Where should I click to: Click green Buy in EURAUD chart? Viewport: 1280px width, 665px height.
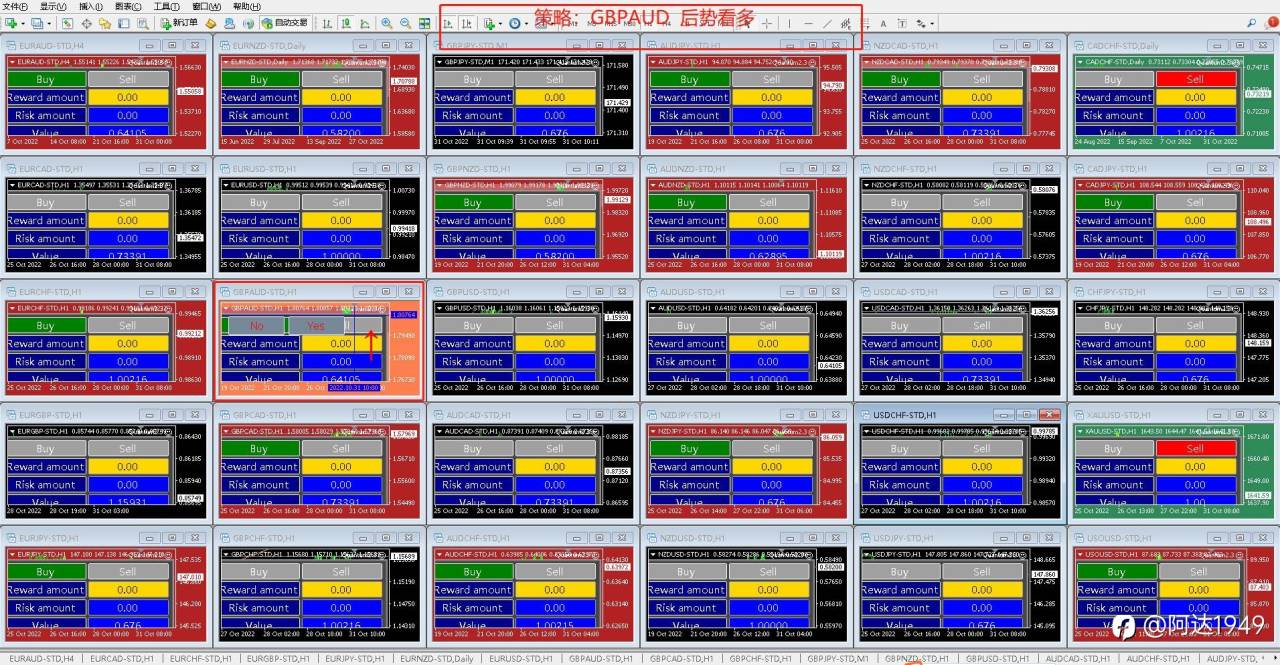coord(45,79)
